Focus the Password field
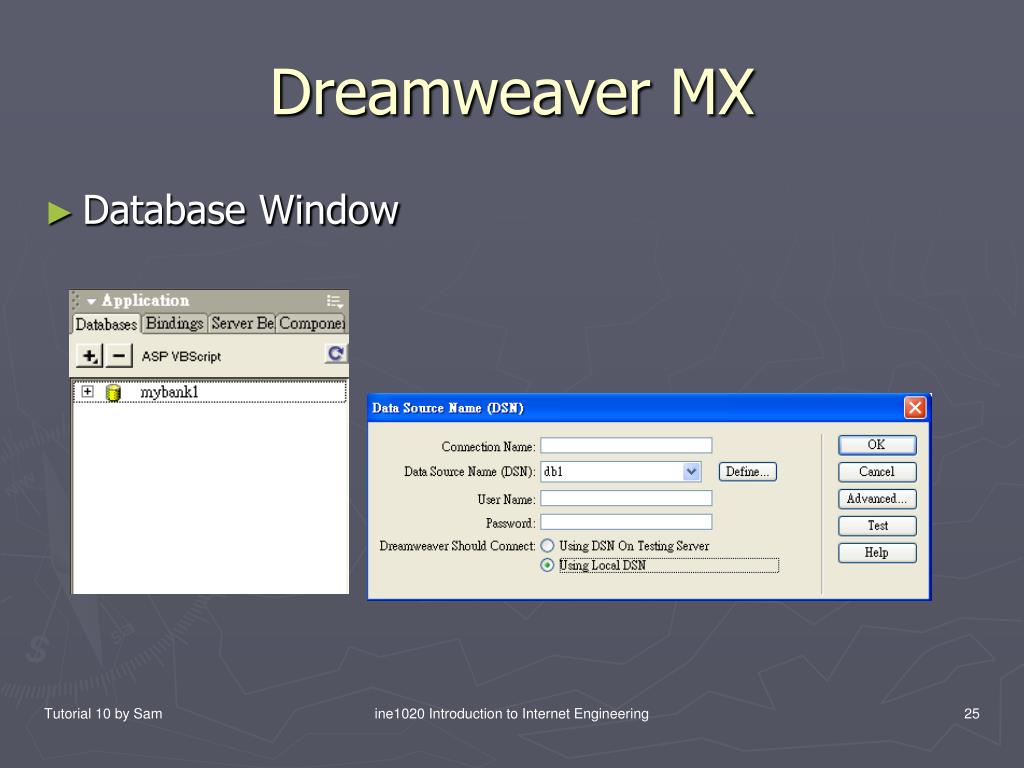This screenshot has height=768, width=1024. point(626,522)
